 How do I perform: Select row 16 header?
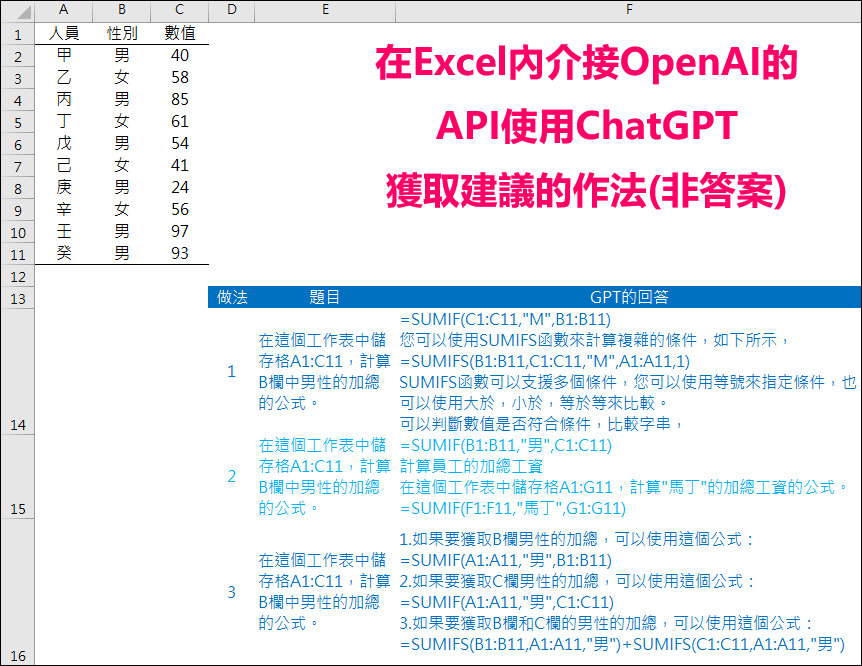tap(18, 592)
